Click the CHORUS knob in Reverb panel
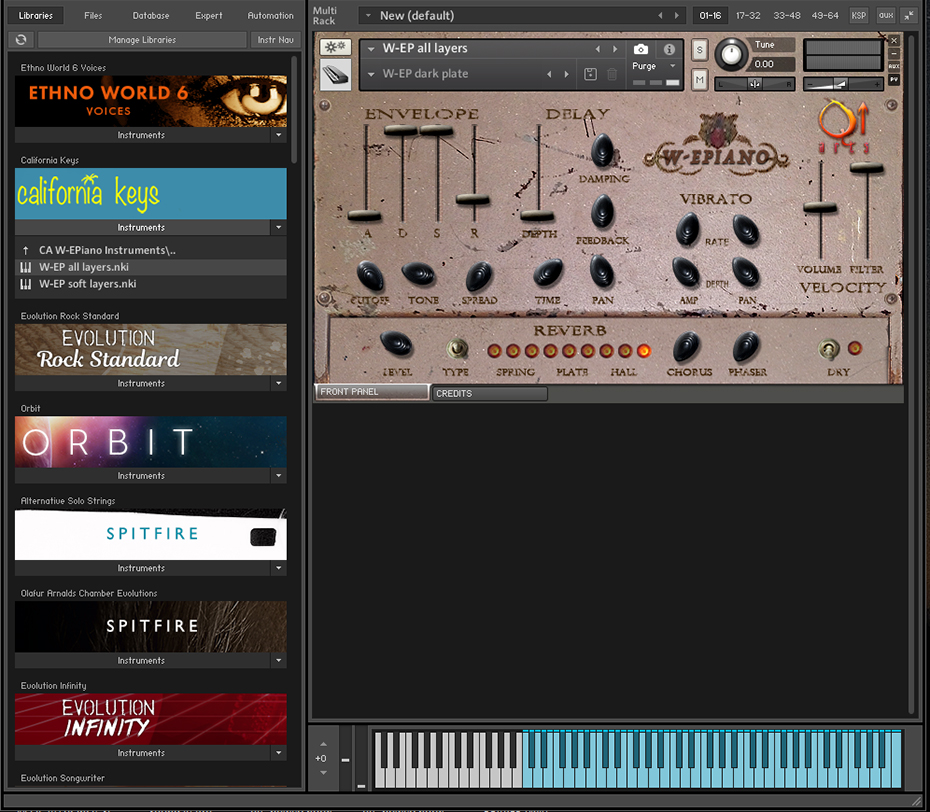 click(x=687, y=346)
